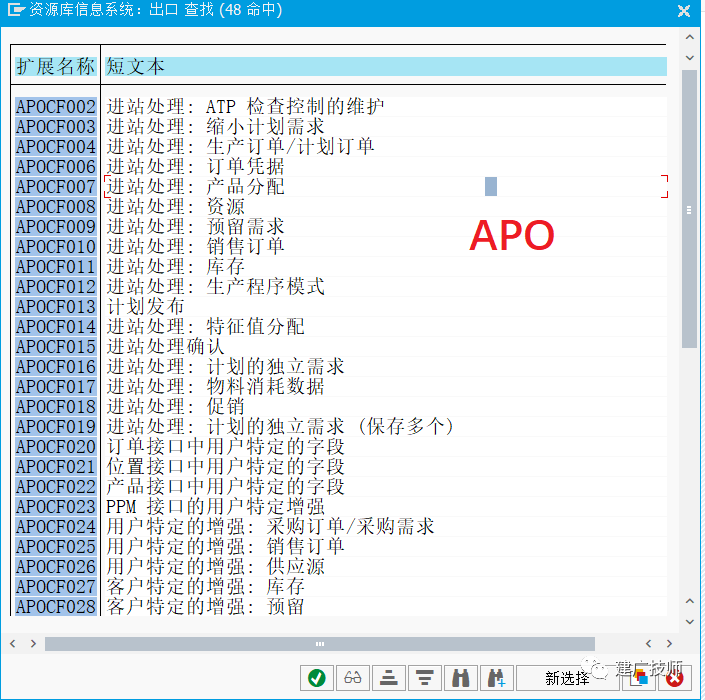Sort descending using the inverted pyramid icon
The height and width of the screenshot is (700, 705).
click(x=424, y=678)
